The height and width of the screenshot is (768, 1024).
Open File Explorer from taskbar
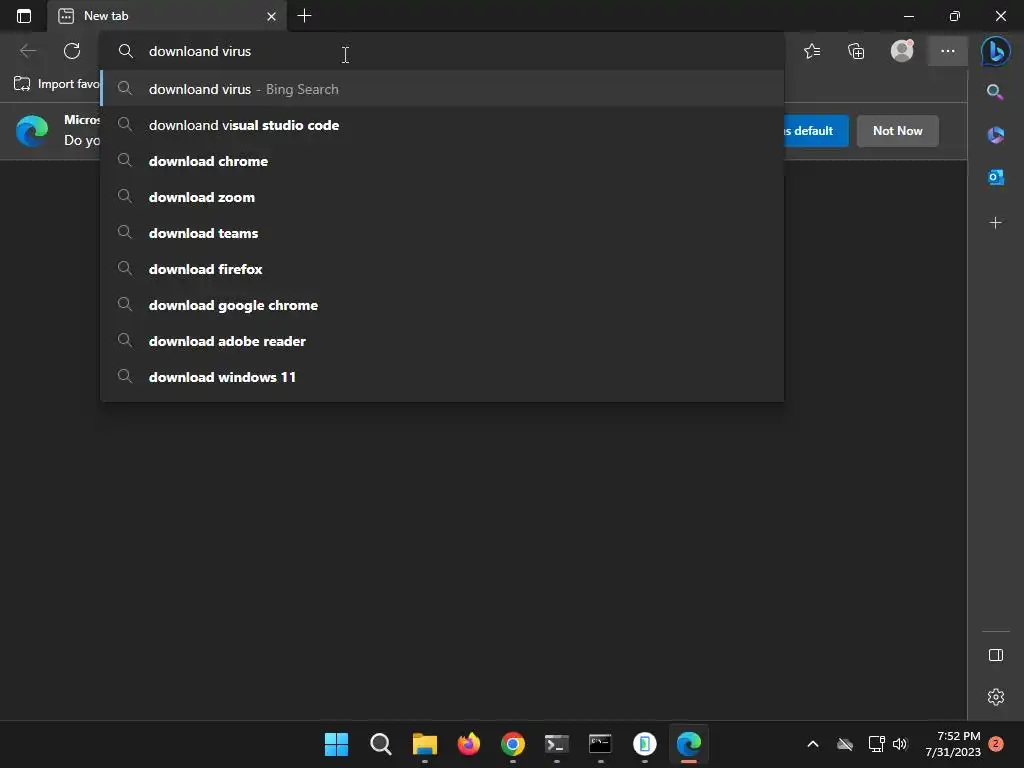click(x=424, y=744)
